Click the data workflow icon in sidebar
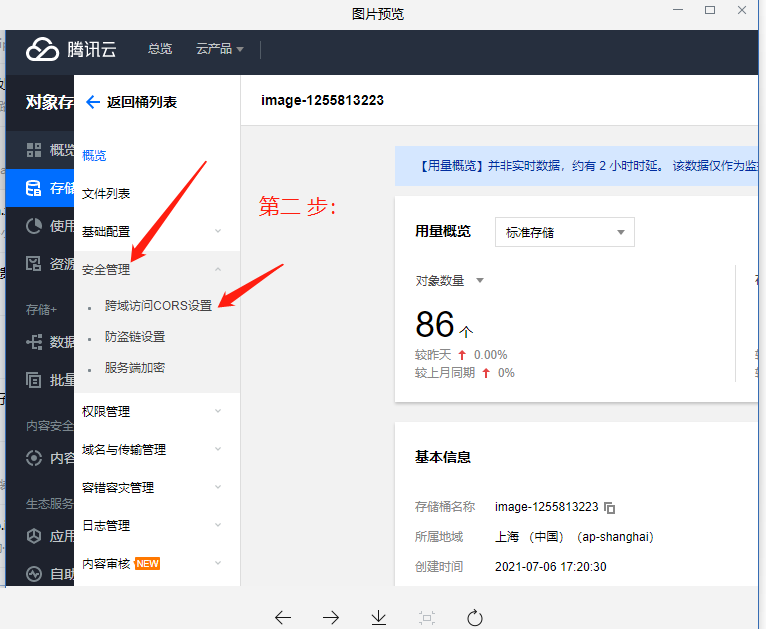766x629 pixels. tap(34, 342)
